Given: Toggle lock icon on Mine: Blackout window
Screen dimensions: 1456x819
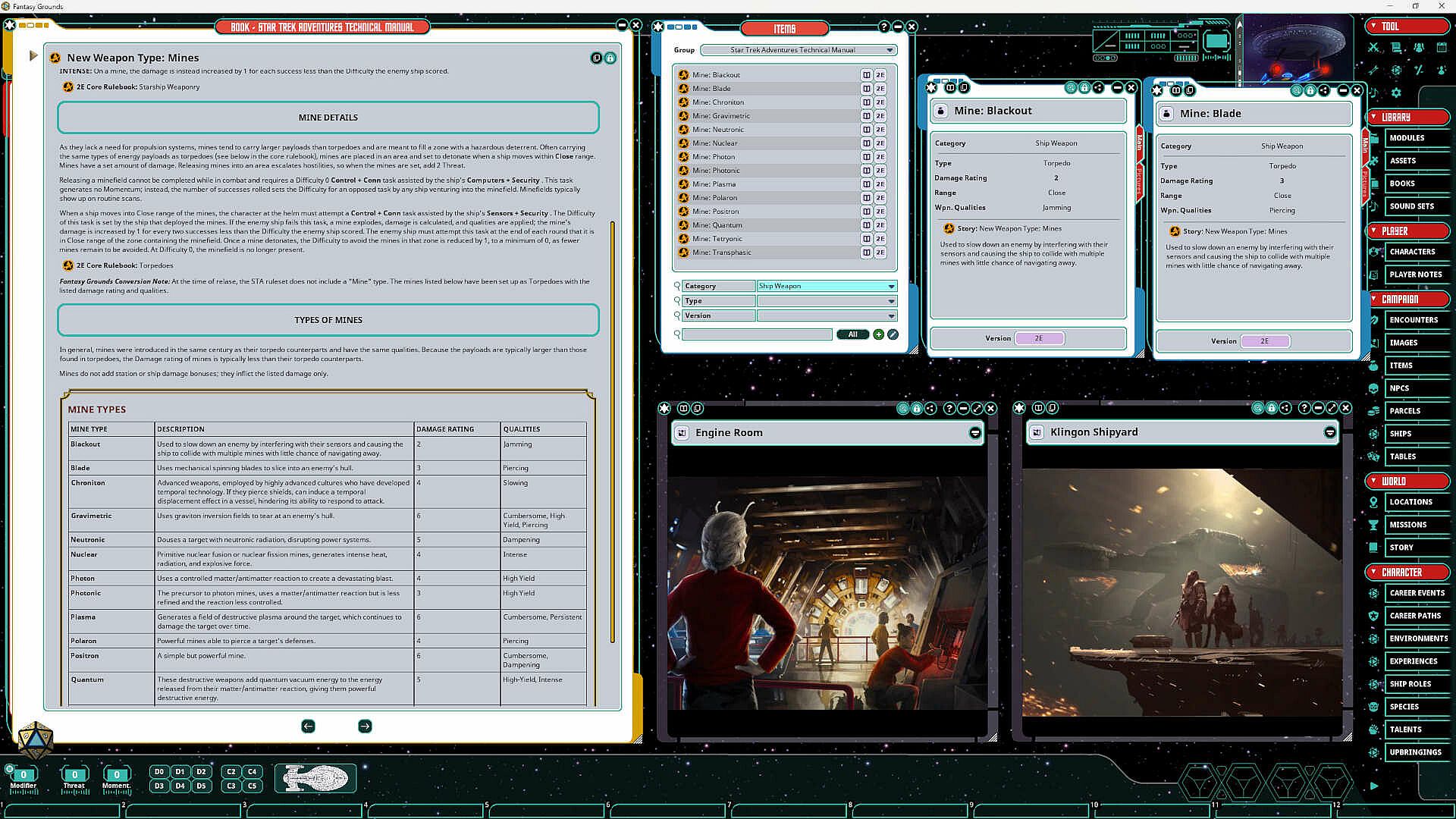Looking at the screenshot, I should coord(1084,88).
